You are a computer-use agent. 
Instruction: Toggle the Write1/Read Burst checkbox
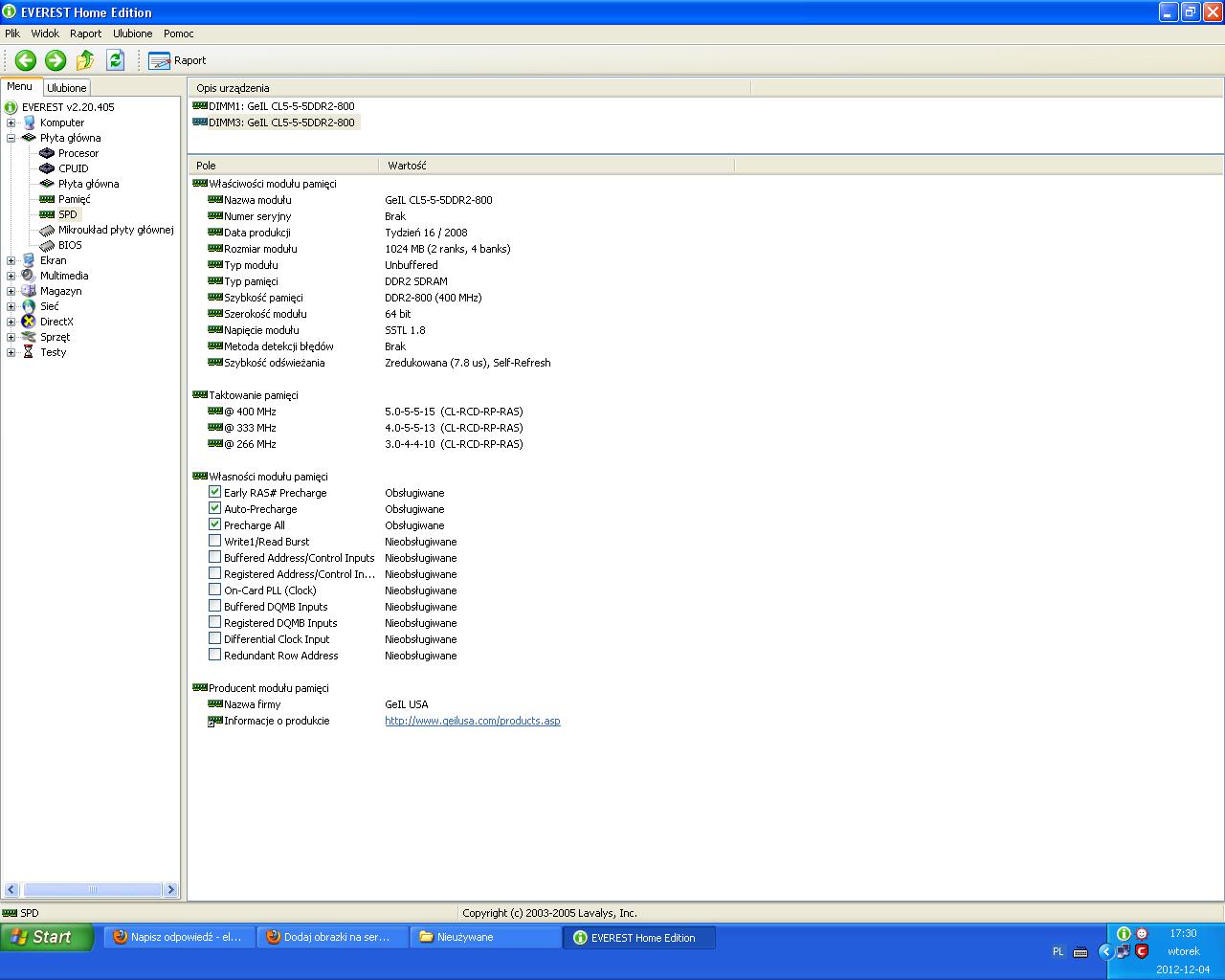(x=215, y=541)
